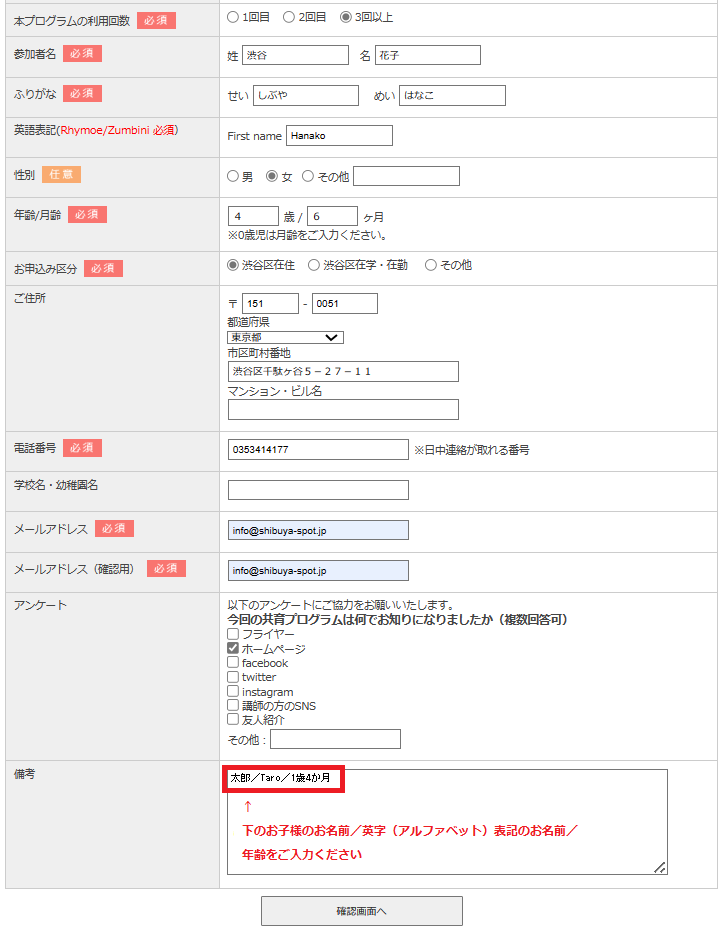Check the 友人紹介 checkbox
Screen dimensions: 724x939
[233, 720]
